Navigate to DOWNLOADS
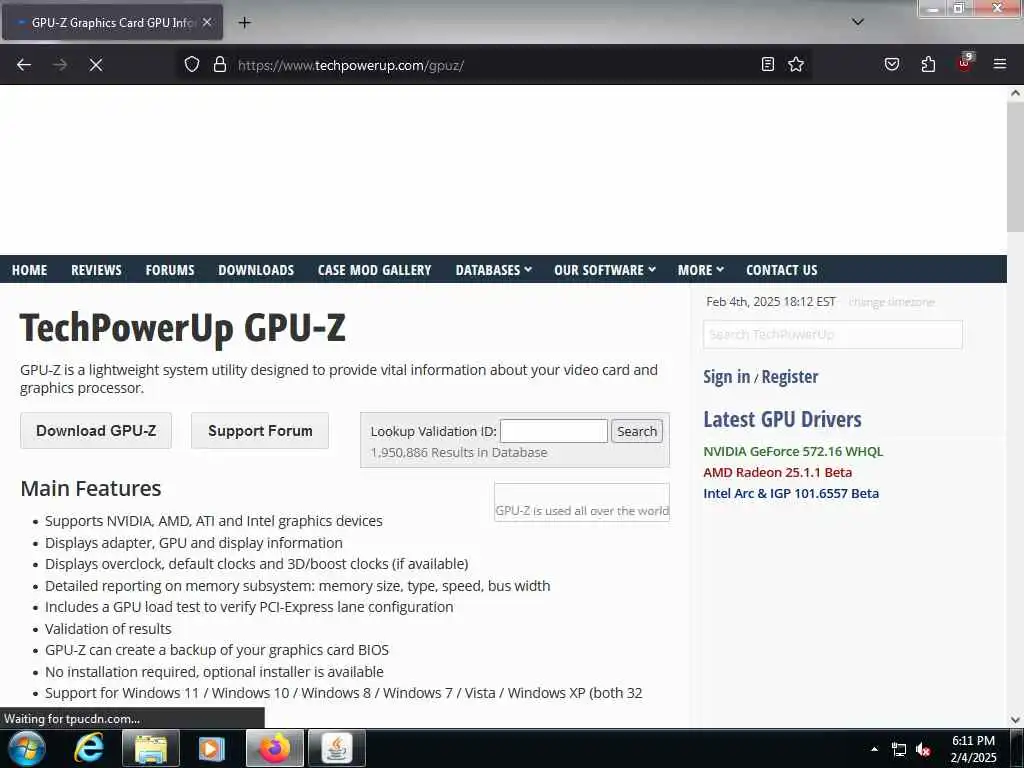Screen dimensions: 1024x768 pos(256,270)
